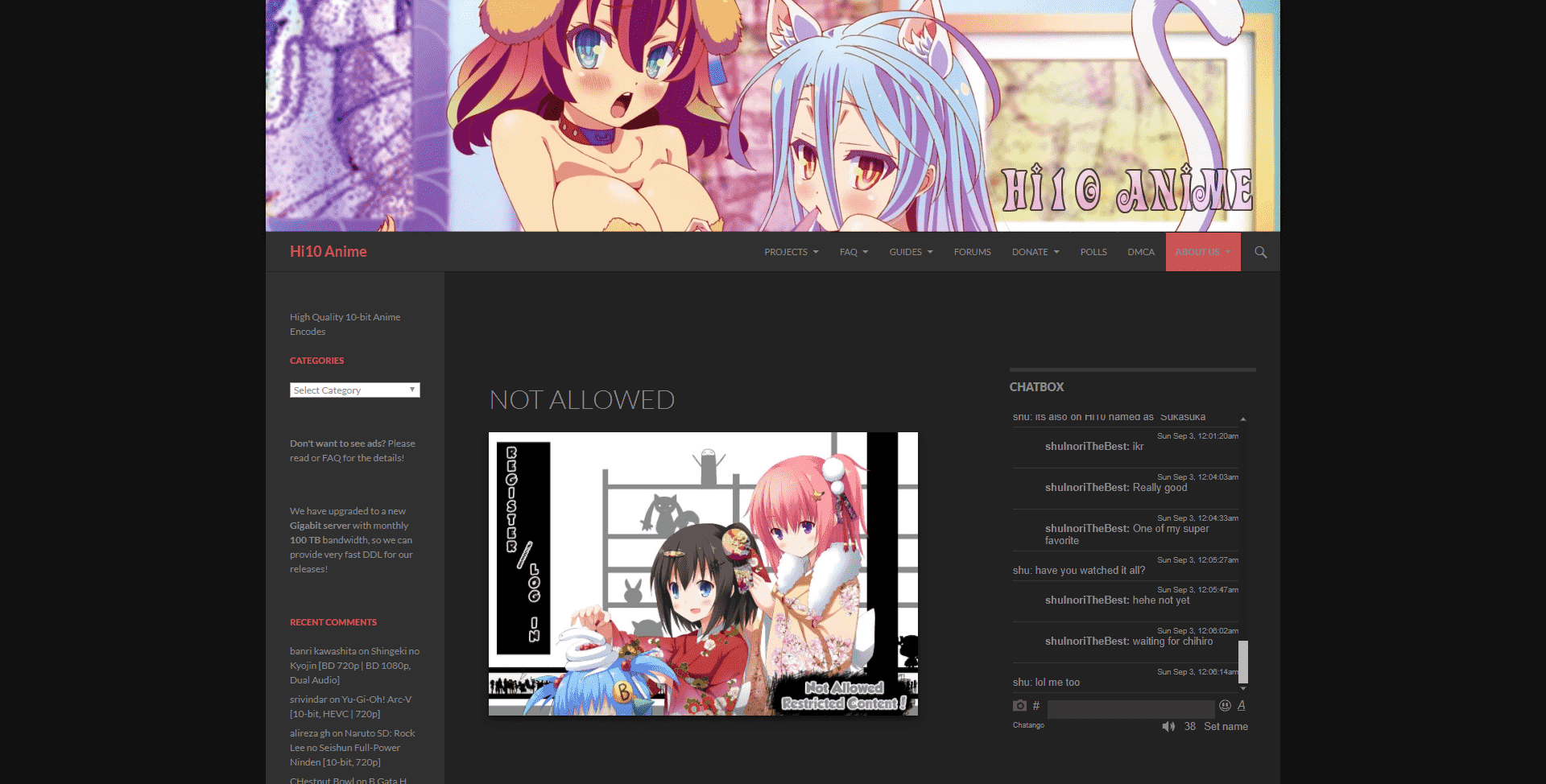The image size is (1546, 784).
Task: Click the NOT ALLOWED page heading
Action: point(582,400)
